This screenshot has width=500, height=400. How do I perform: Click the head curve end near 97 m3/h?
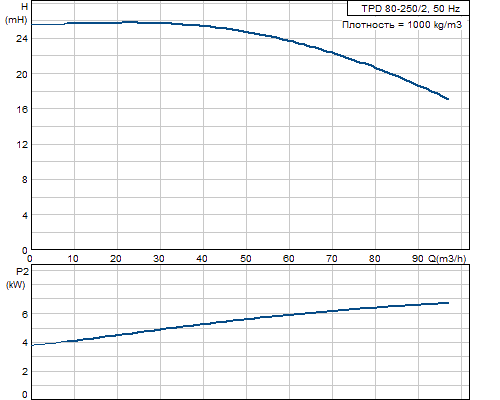click(x=448, y=99)
